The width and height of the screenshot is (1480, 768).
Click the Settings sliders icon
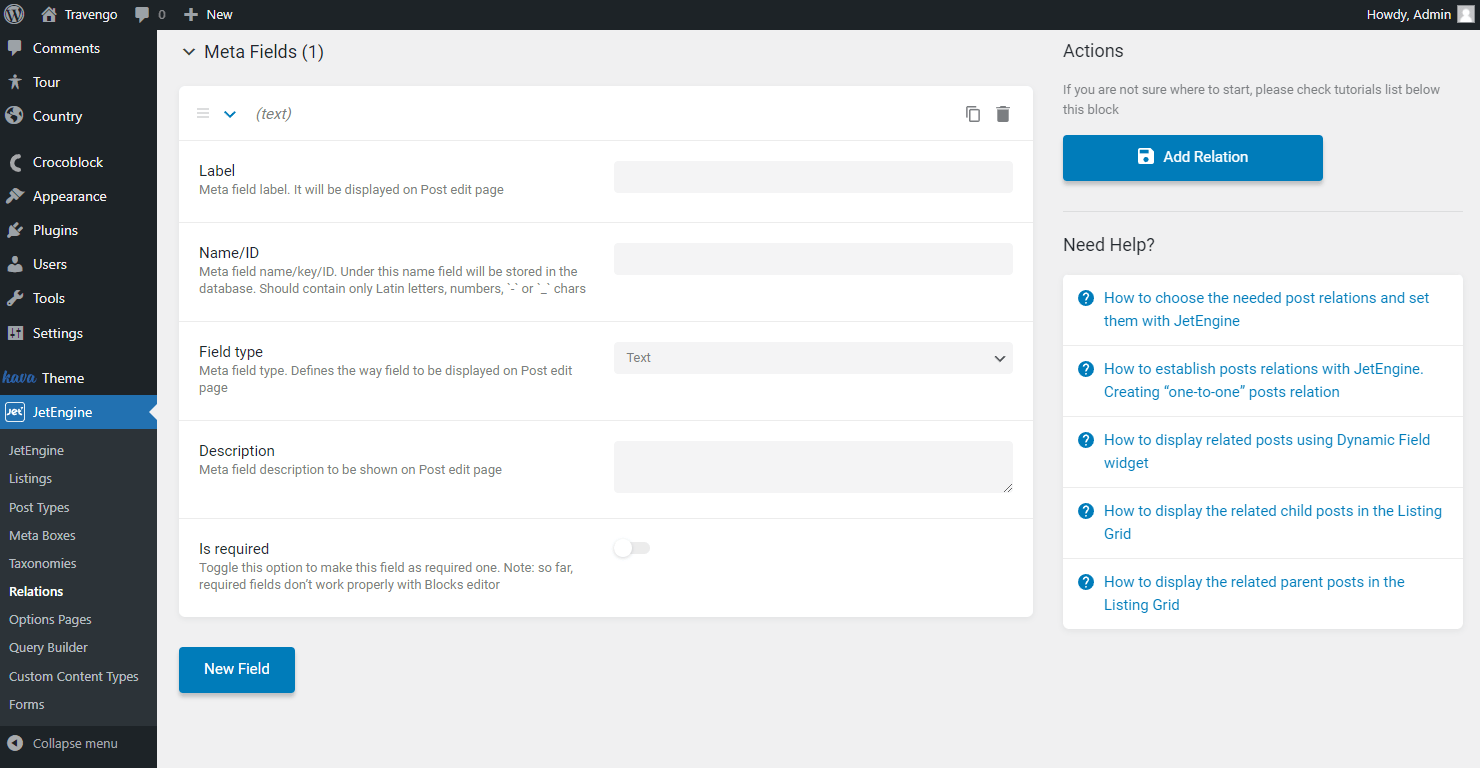coord(15,333)
